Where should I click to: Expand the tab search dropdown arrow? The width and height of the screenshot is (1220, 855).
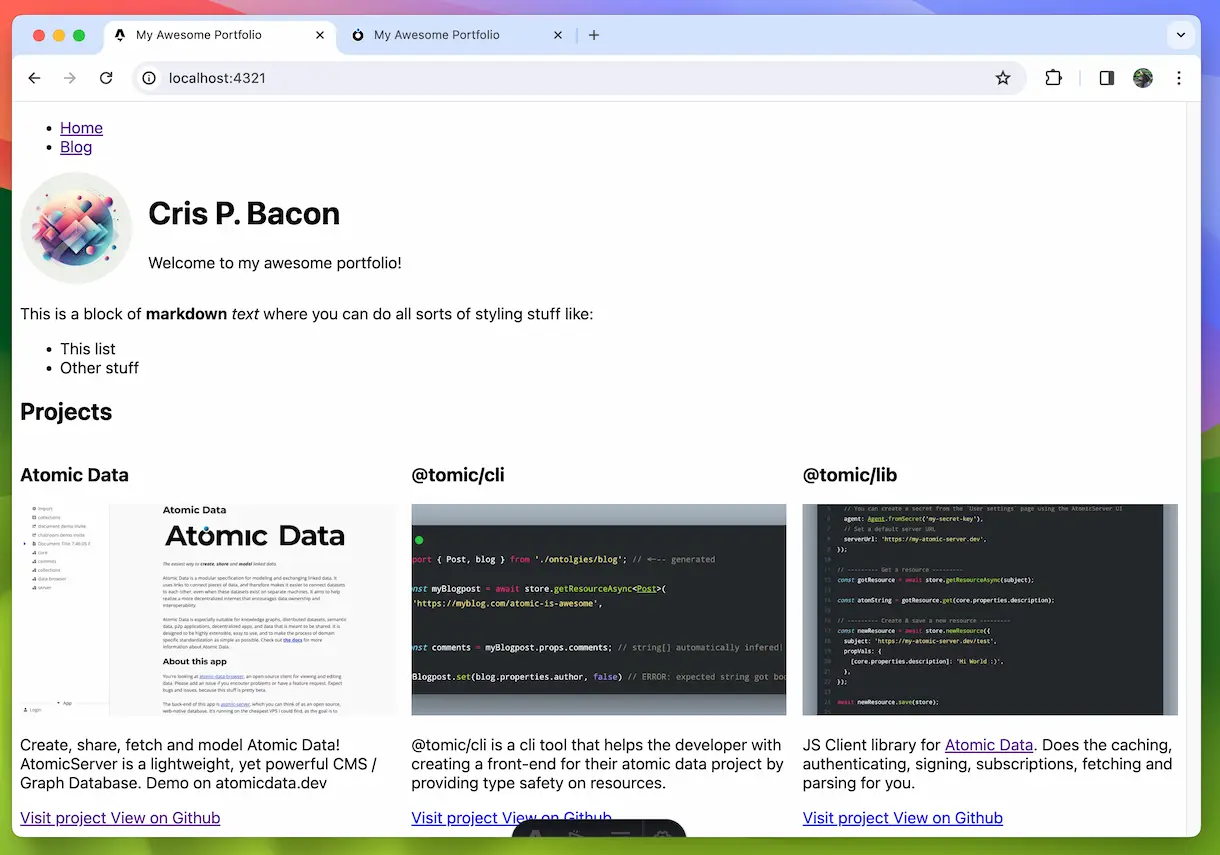(x=1181, y=35)
